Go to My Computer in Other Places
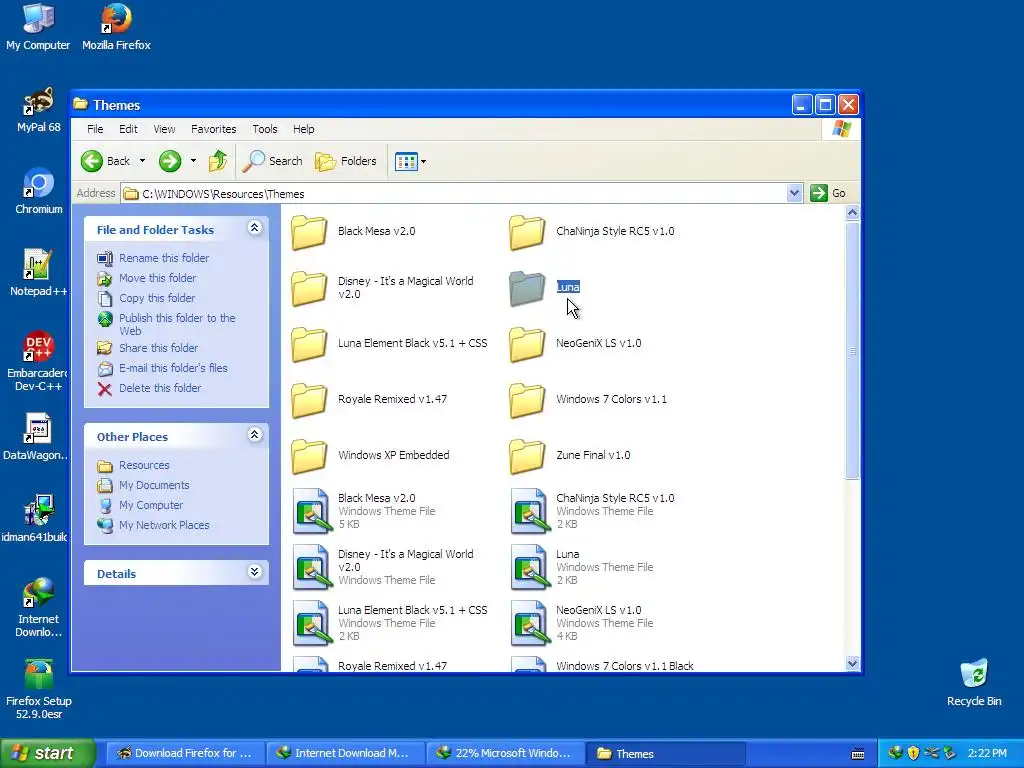Screen dimensions: 1024x768 pyautogui.click(x=151, y=505)
